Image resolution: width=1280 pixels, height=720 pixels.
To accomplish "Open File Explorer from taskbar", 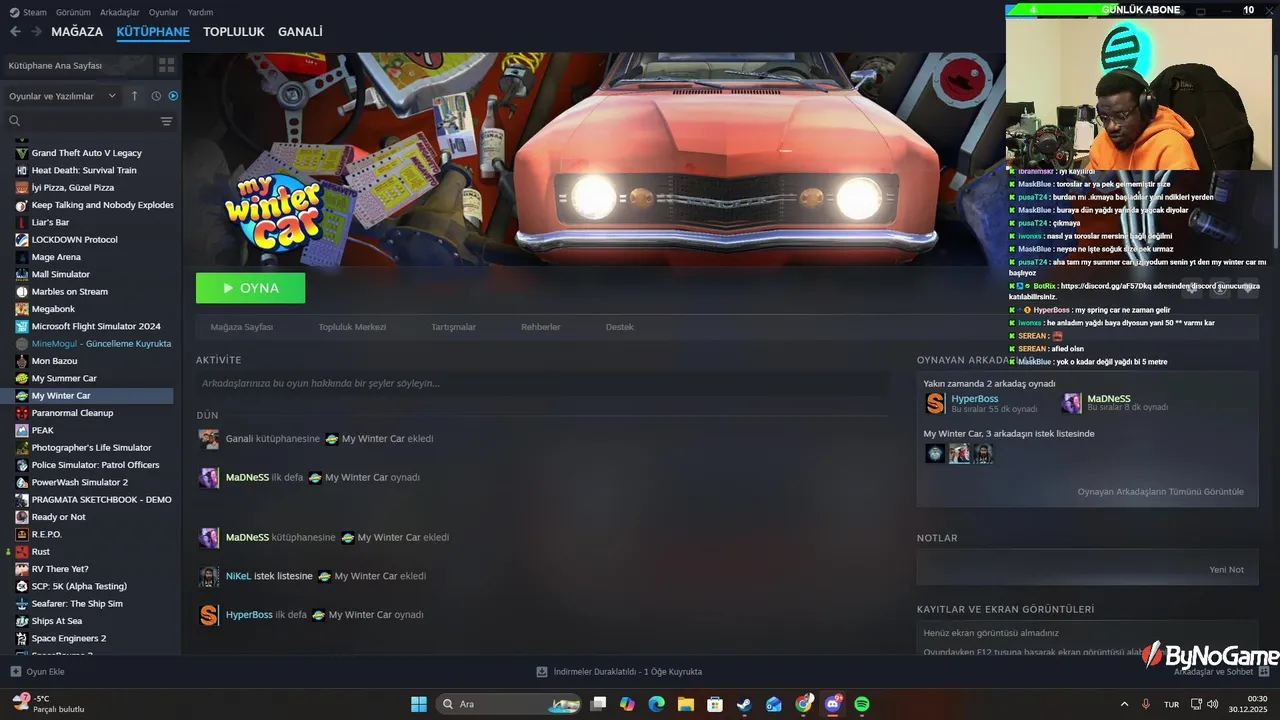I will pos(686,704).
